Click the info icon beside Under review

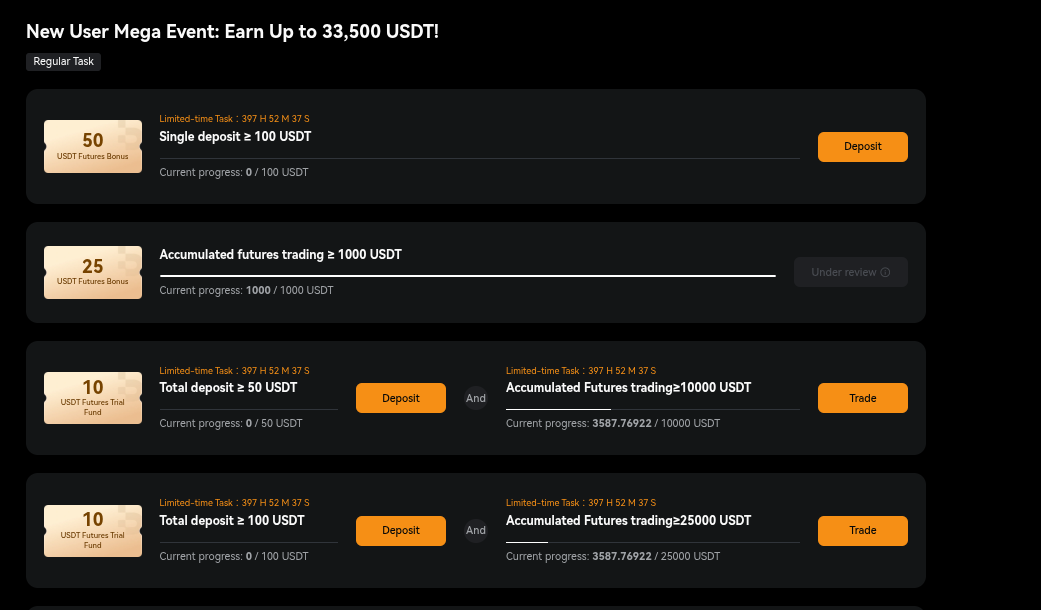(885, 272)
